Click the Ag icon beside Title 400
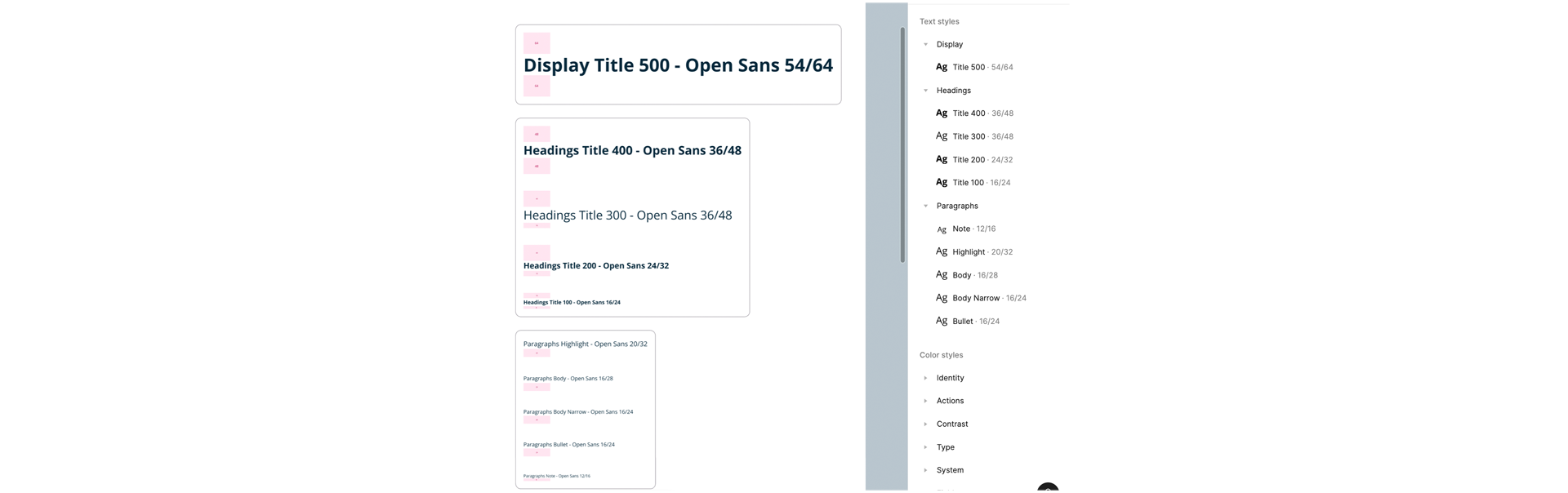Viewport: 1568px width, 493px height. click(x=941, y=113)
